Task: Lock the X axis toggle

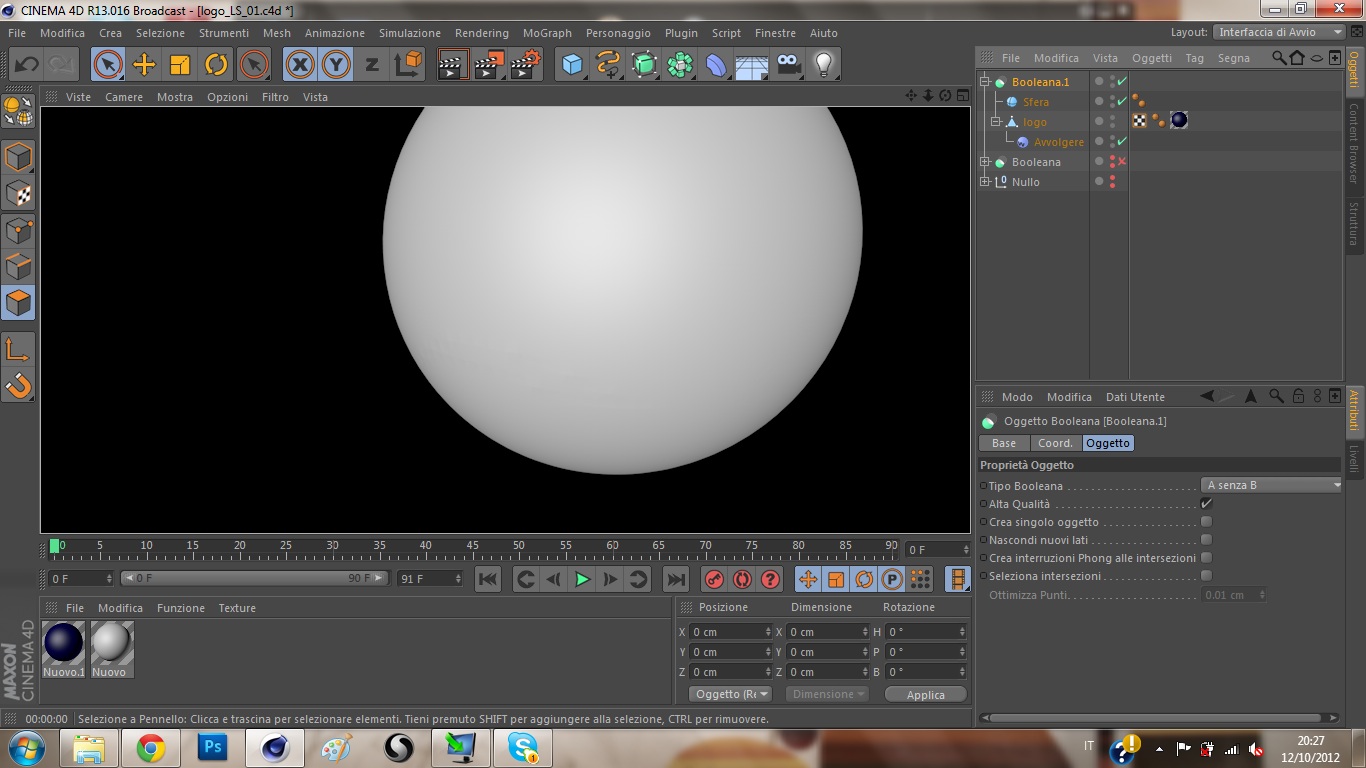Action: click(299, 65)
